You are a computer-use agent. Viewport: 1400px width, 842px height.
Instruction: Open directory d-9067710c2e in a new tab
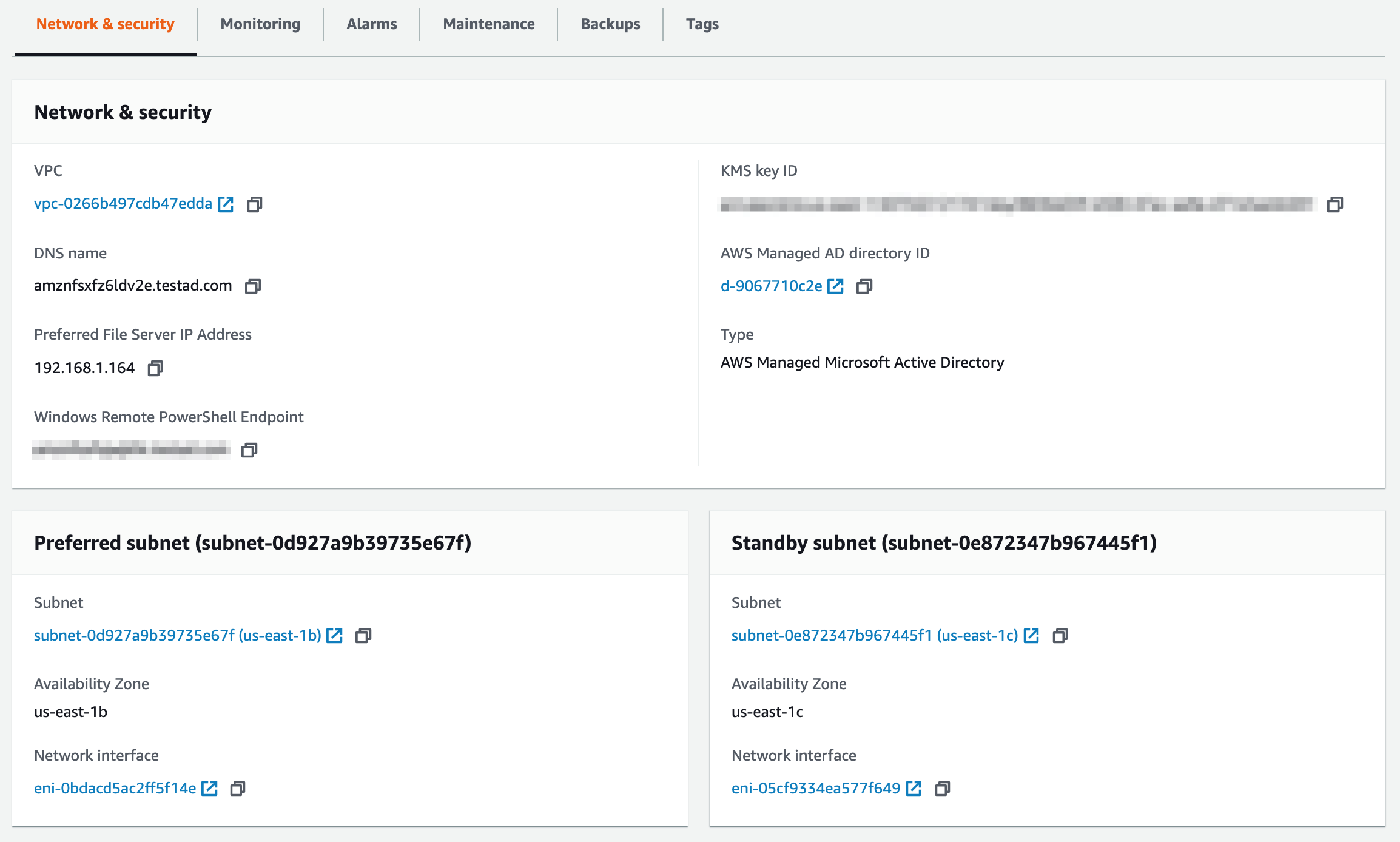point(835,286)
